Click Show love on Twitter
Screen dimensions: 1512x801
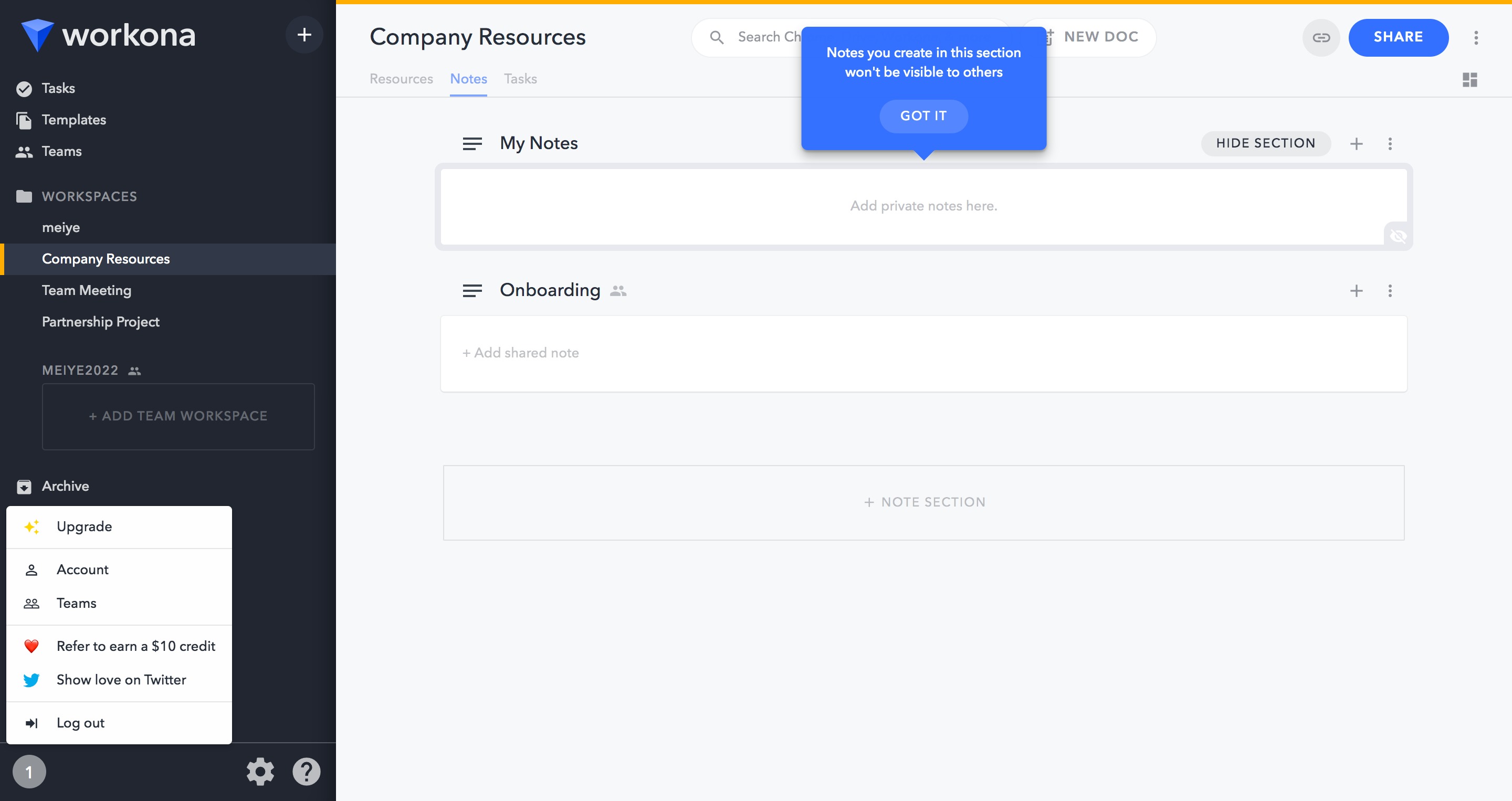coord(119,680)
